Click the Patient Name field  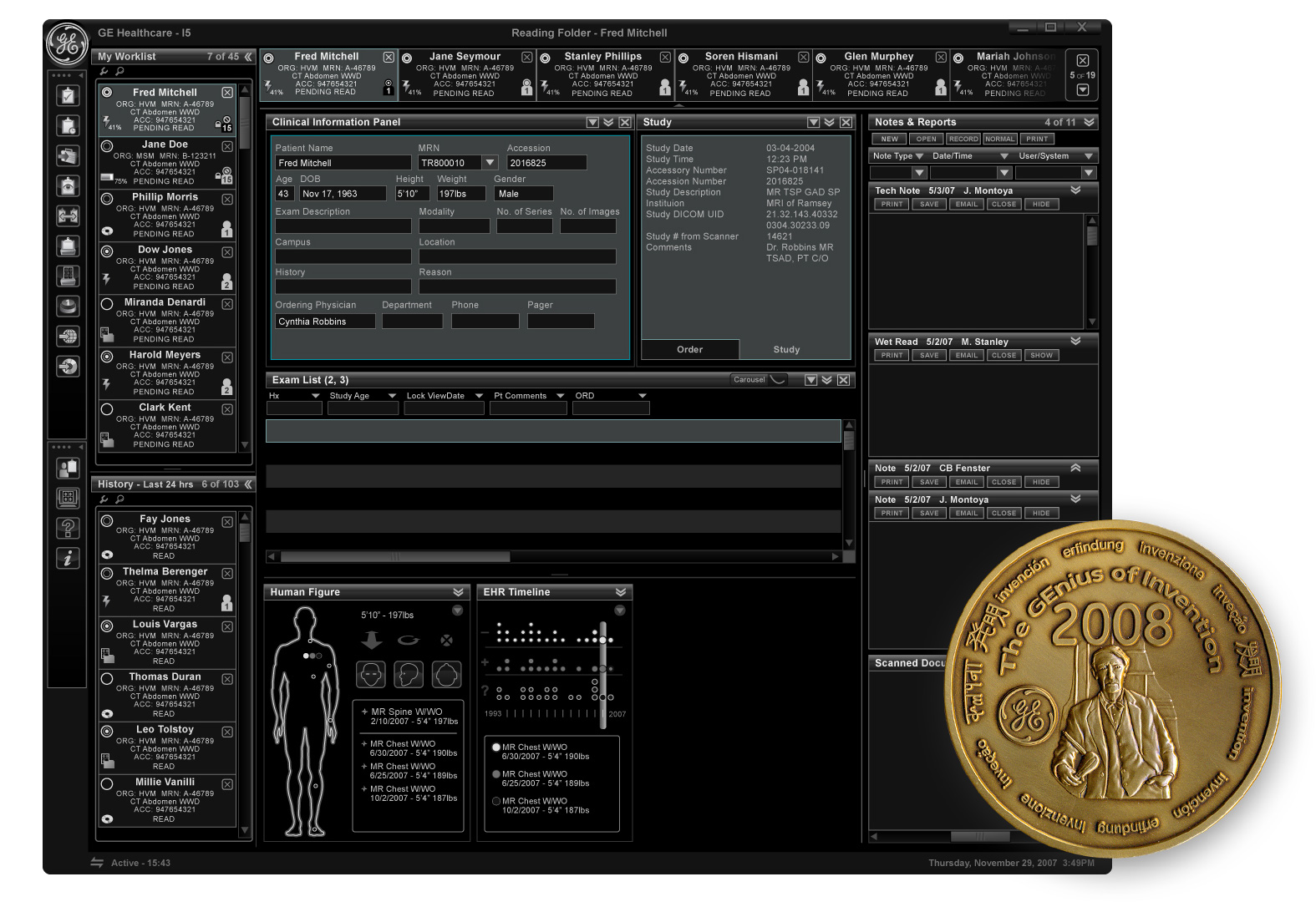(x=343, y=163)
